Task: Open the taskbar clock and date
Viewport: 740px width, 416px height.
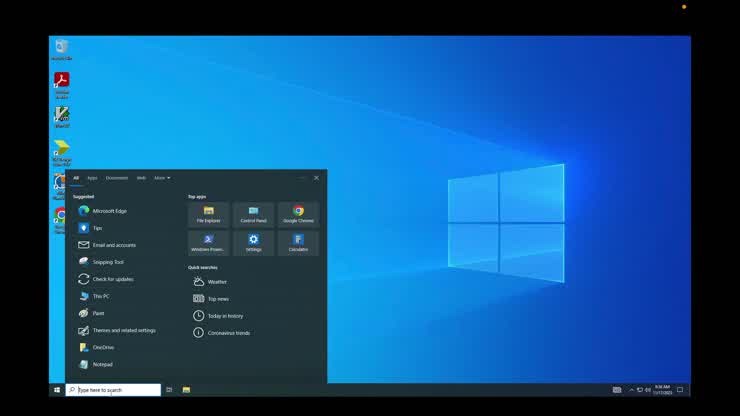Action: click(663, 390)
